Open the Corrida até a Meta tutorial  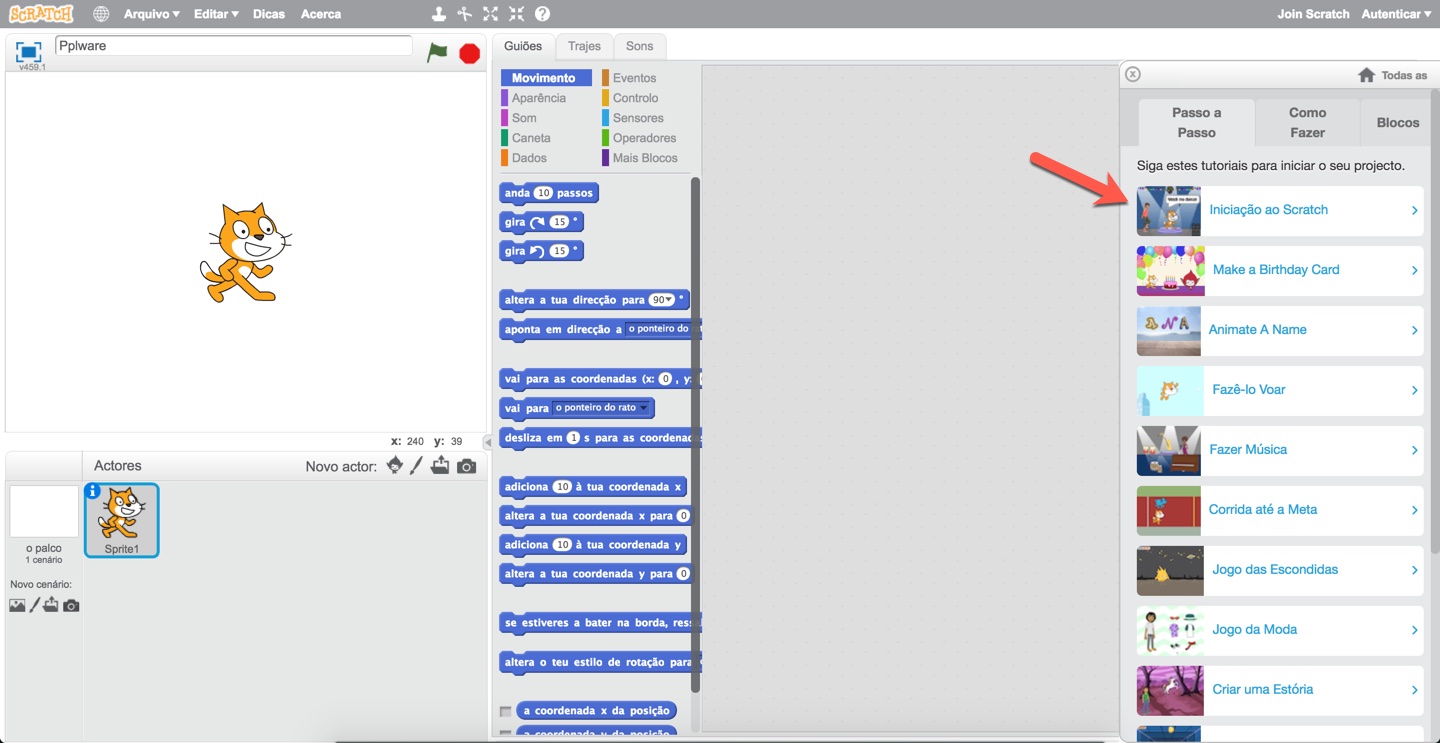[1280, 510]
